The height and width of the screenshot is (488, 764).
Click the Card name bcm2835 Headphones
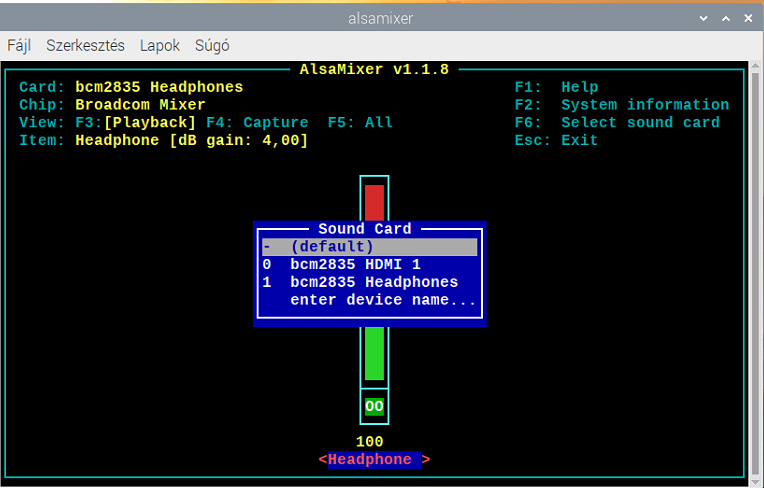click(159, 87)
